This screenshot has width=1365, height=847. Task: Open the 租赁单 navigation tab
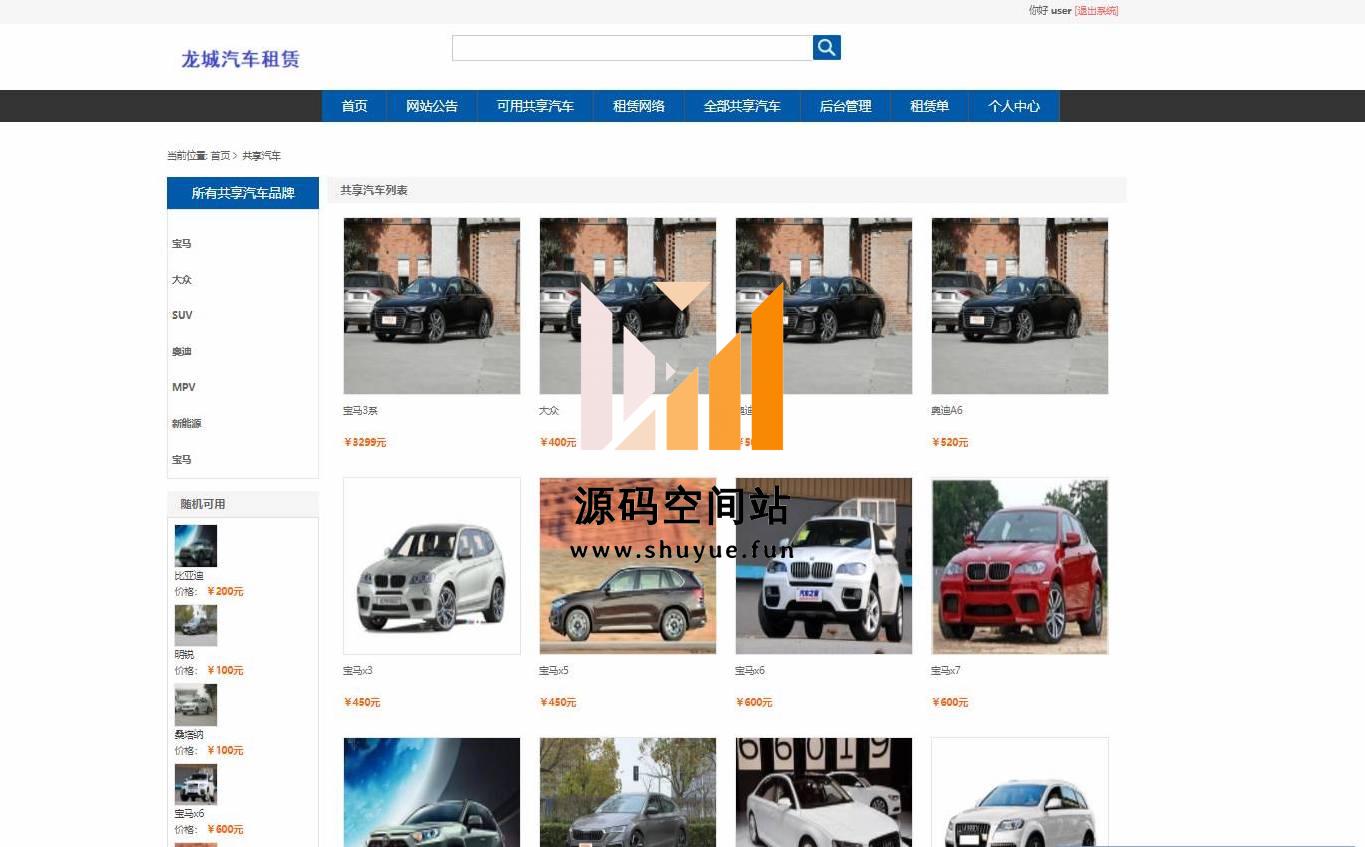(929, 106)
